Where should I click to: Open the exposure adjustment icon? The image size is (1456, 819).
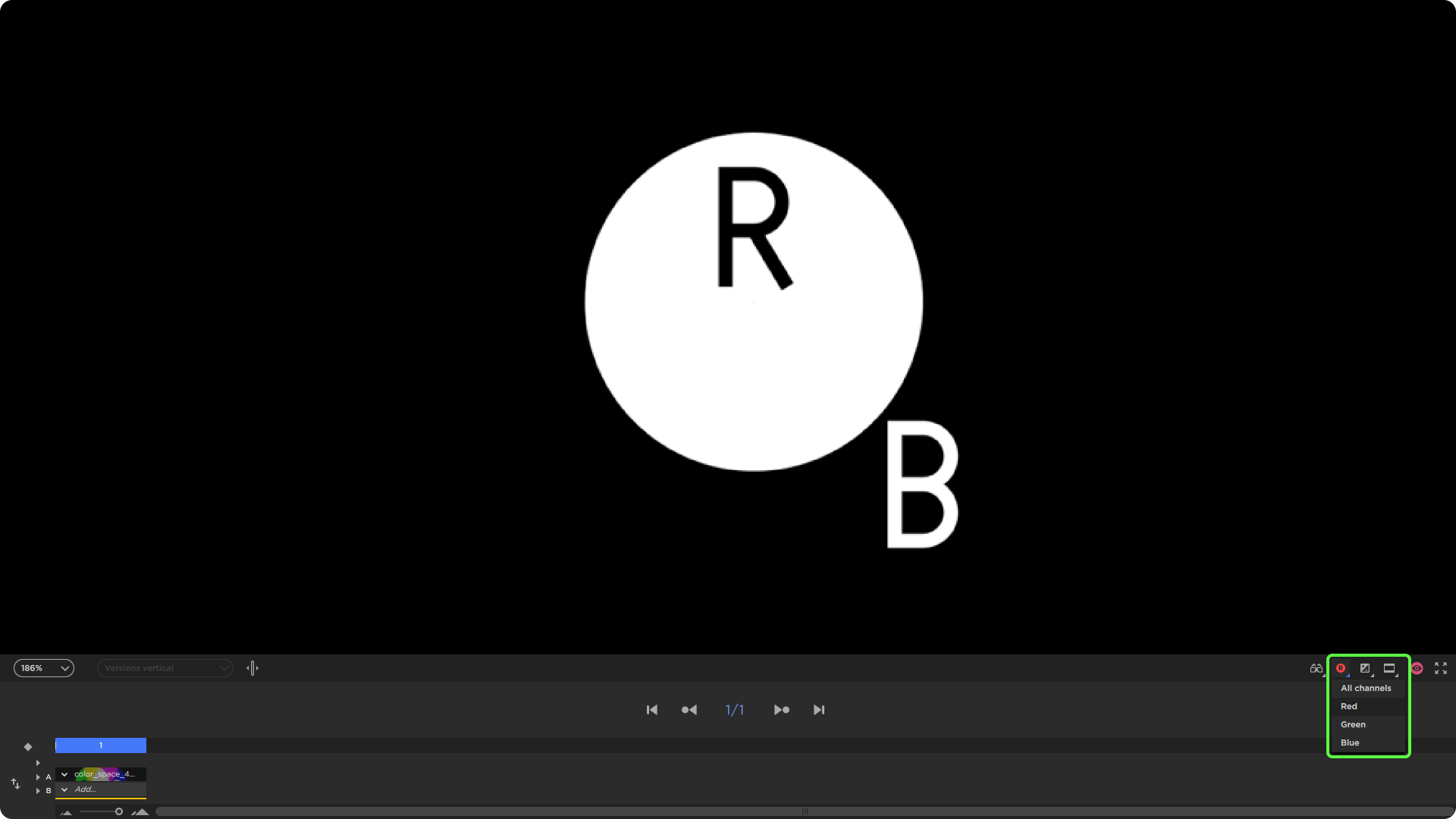tap(1365, 668)
